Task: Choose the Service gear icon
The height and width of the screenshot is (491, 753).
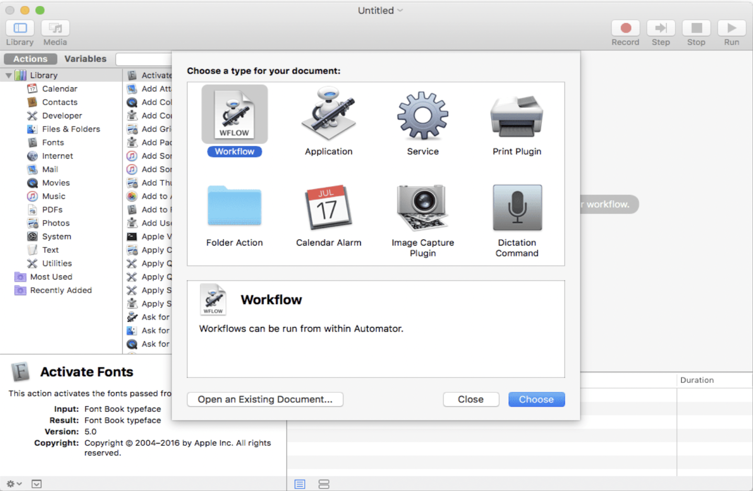Action: 423,115
